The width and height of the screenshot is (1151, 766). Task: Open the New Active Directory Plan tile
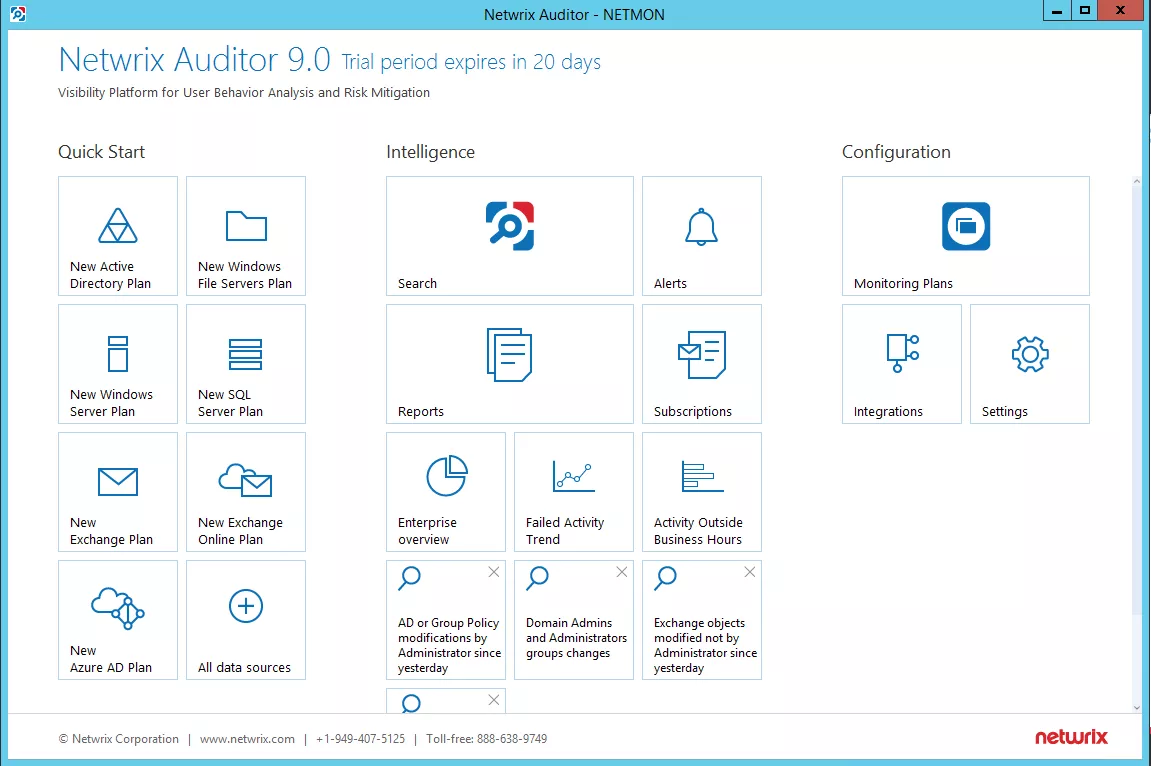(x=117, y=236)
